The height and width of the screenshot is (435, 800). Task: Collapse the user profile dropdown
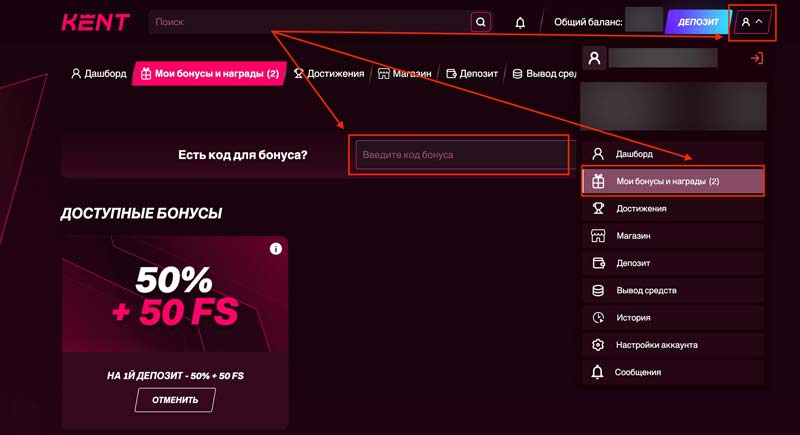(753, 22)
